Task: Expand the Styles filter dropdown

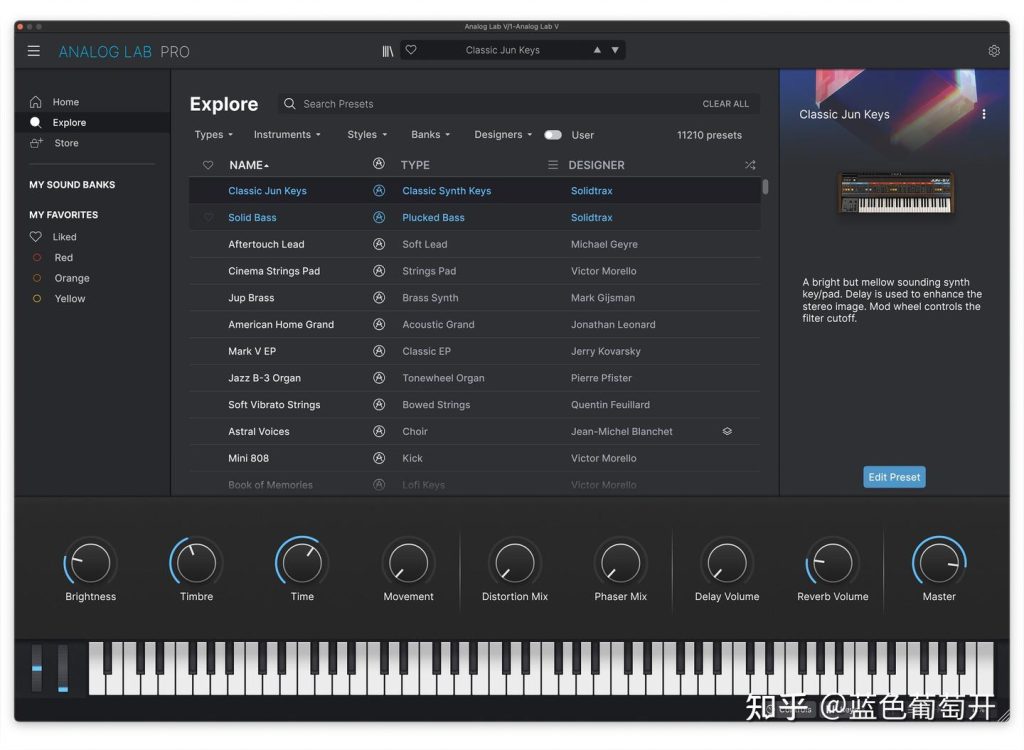Action: pyautogui.click(x=367, y=135)
